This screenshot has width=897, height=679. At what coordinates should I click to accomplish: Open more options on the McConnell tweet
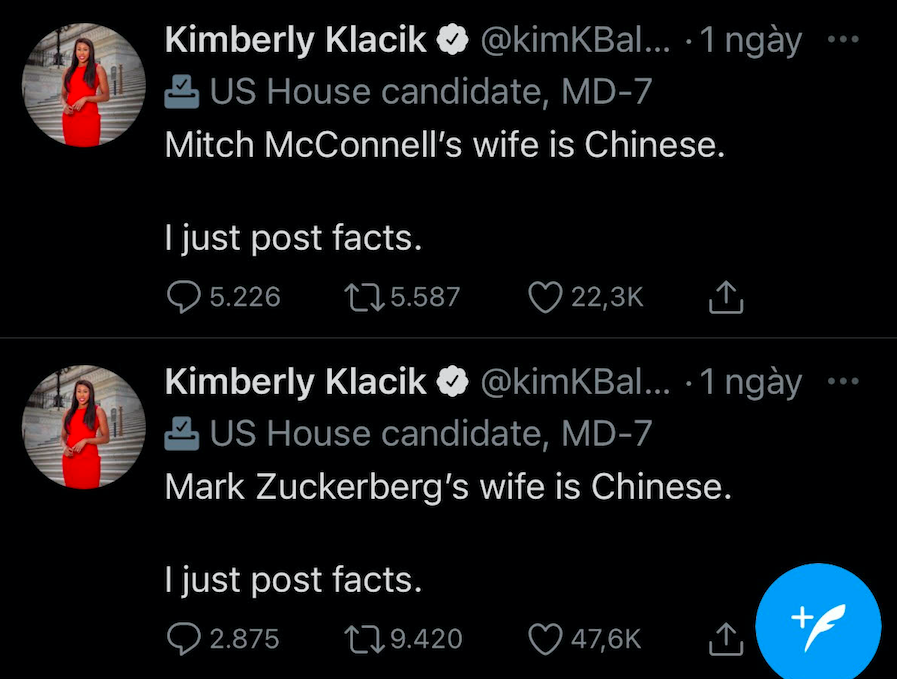coord(845,40)
